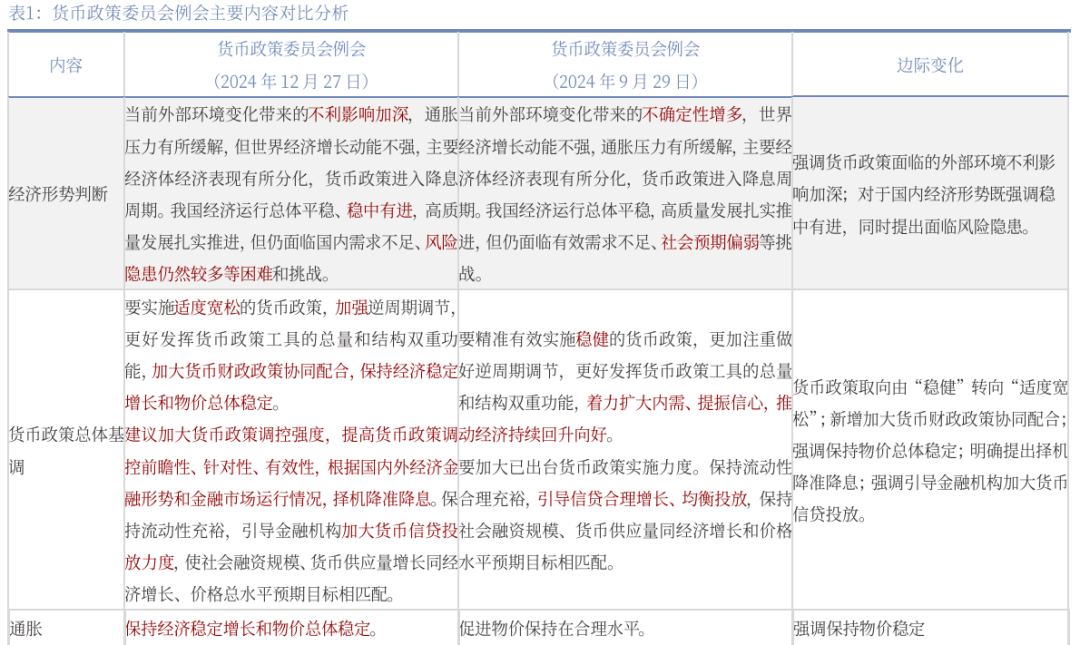Click red text '引导信贷合理增长、均衡投放'
The image size is (1080, 645).
coord(643,499)
